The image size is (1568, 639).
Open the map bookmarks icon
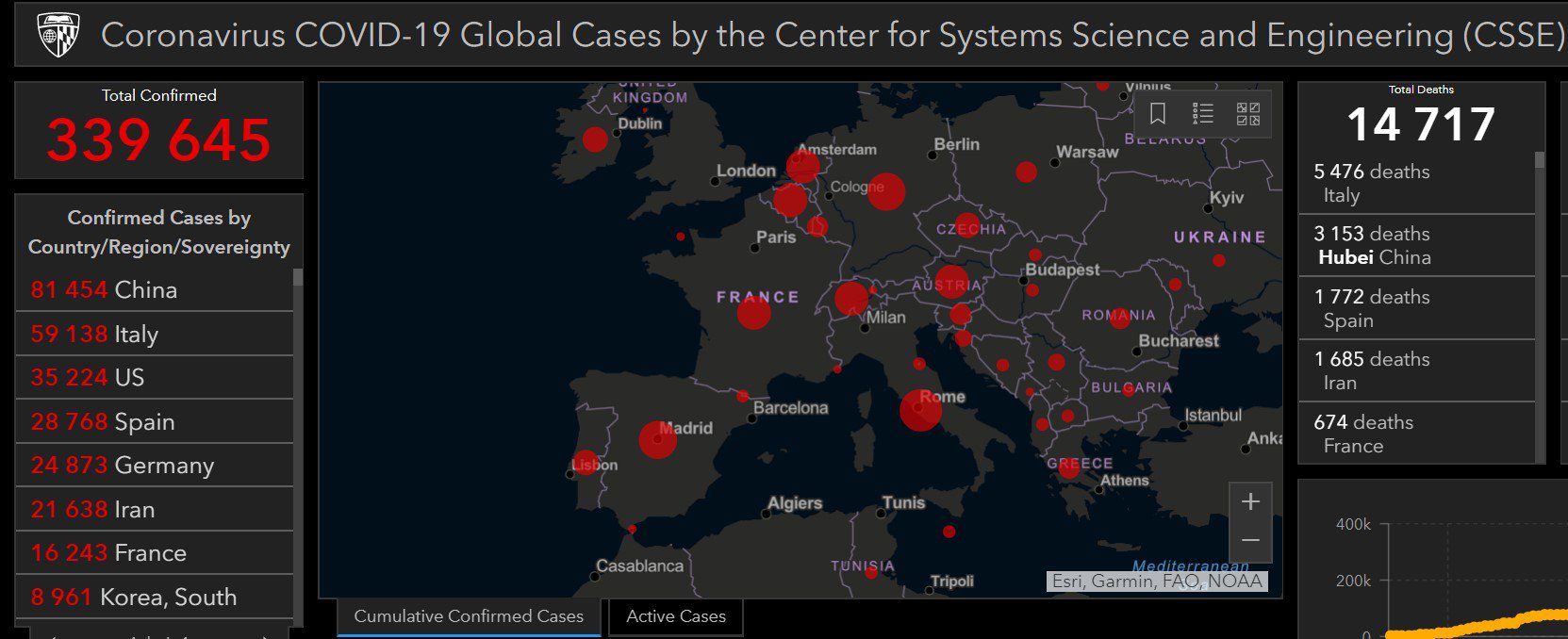coord(1158,114)
